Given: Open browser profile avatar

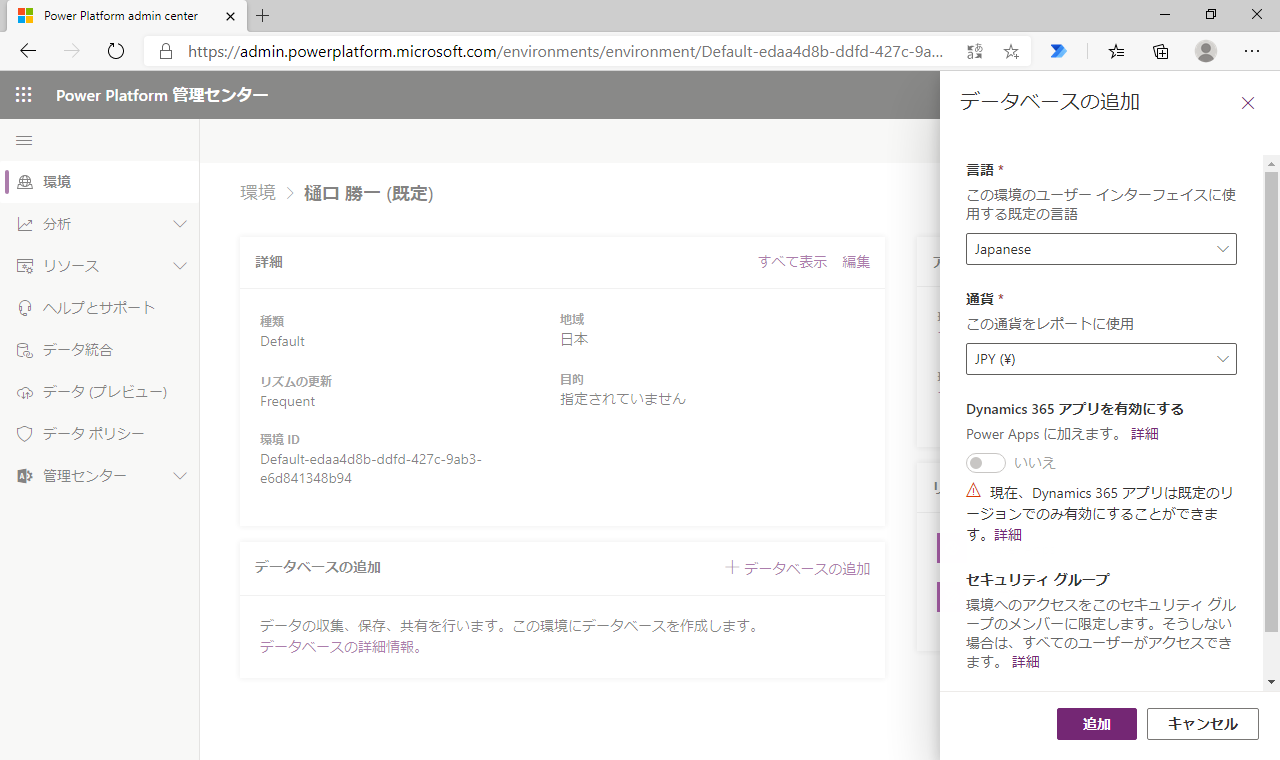Looking at the screenshot, I should pos(1206,51).
